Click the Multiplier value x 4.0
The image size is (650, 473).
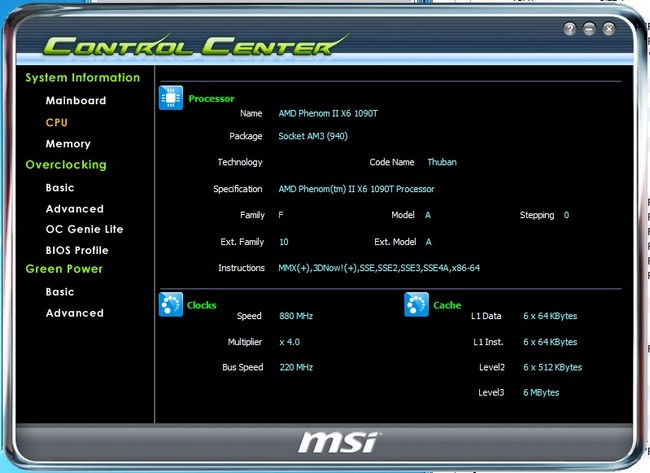pos(289,342)
